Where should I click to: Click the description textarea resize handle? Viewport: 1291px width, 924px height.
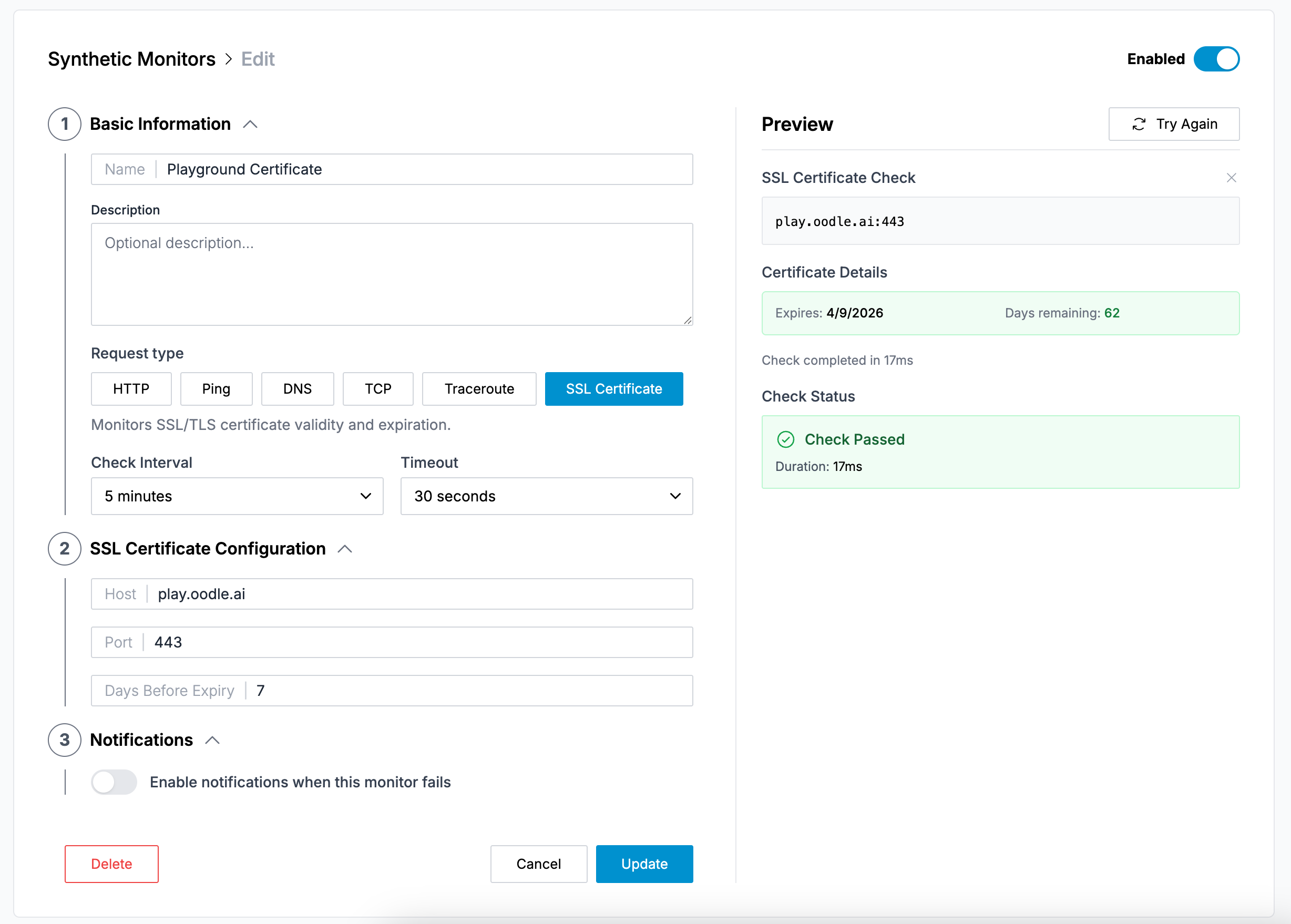(x=688, y=320)
